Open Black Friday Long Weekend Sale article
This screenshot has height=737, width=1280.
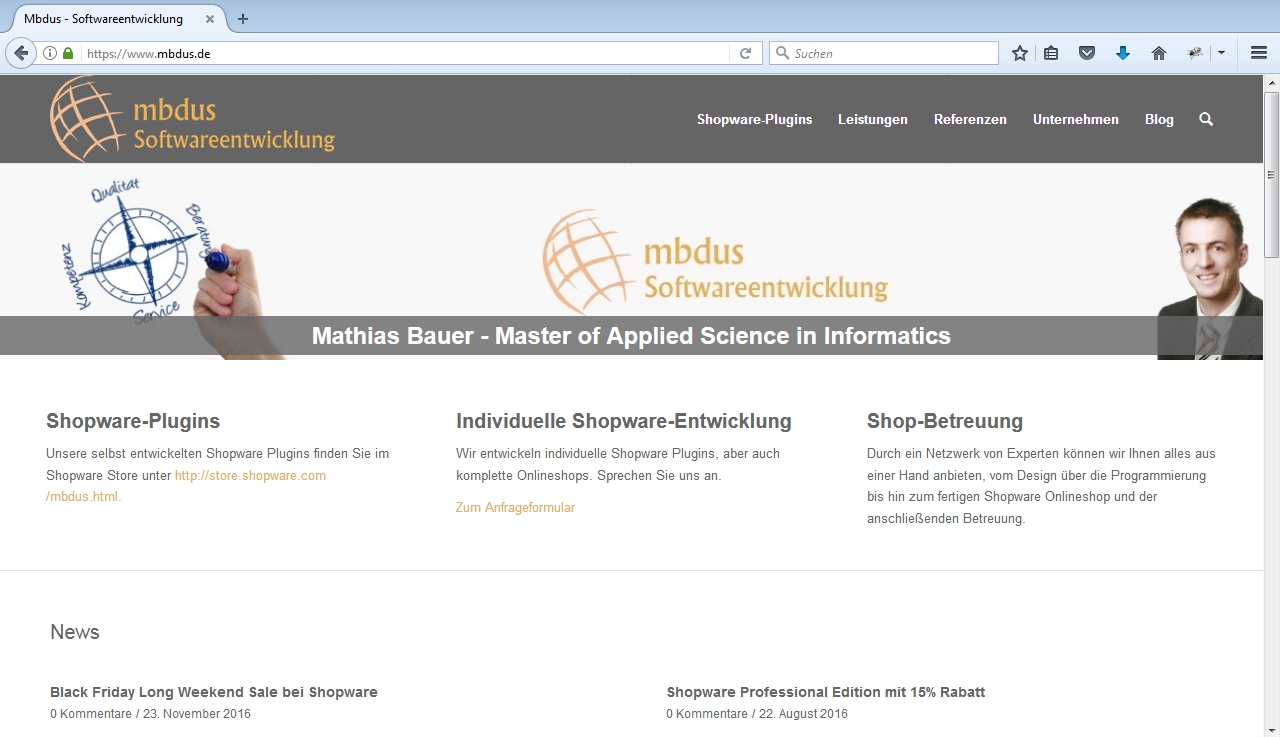[214, 692]
